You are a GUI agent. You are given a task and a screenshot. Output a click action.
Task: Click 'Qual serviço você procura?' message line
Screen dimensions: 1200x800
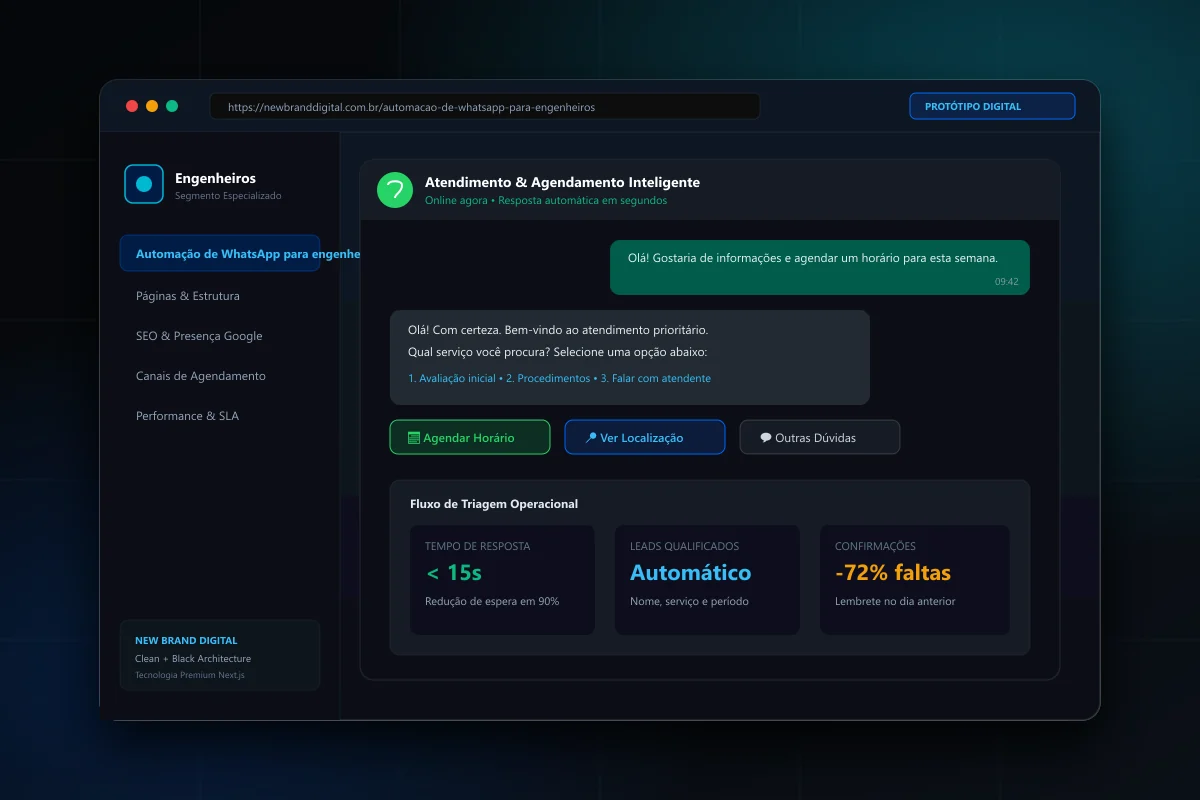pyautogui.click(x=557, y=352)
